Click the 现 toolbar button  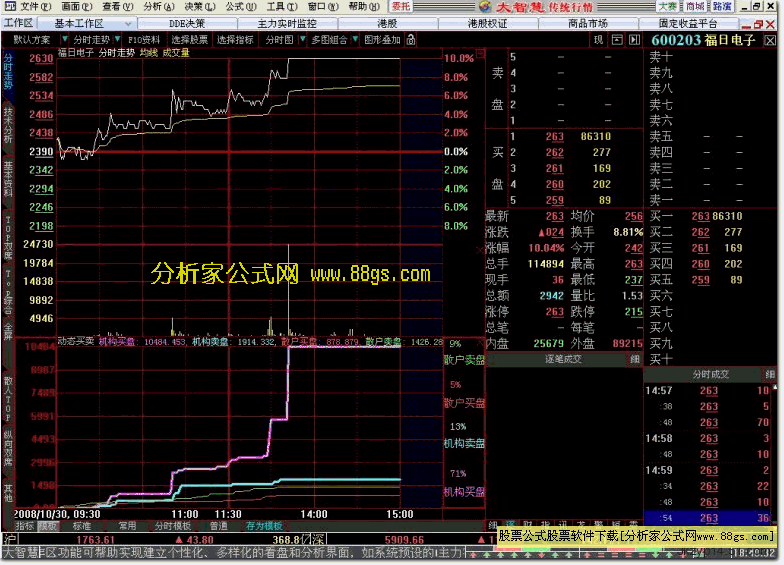tap(598, 40)
